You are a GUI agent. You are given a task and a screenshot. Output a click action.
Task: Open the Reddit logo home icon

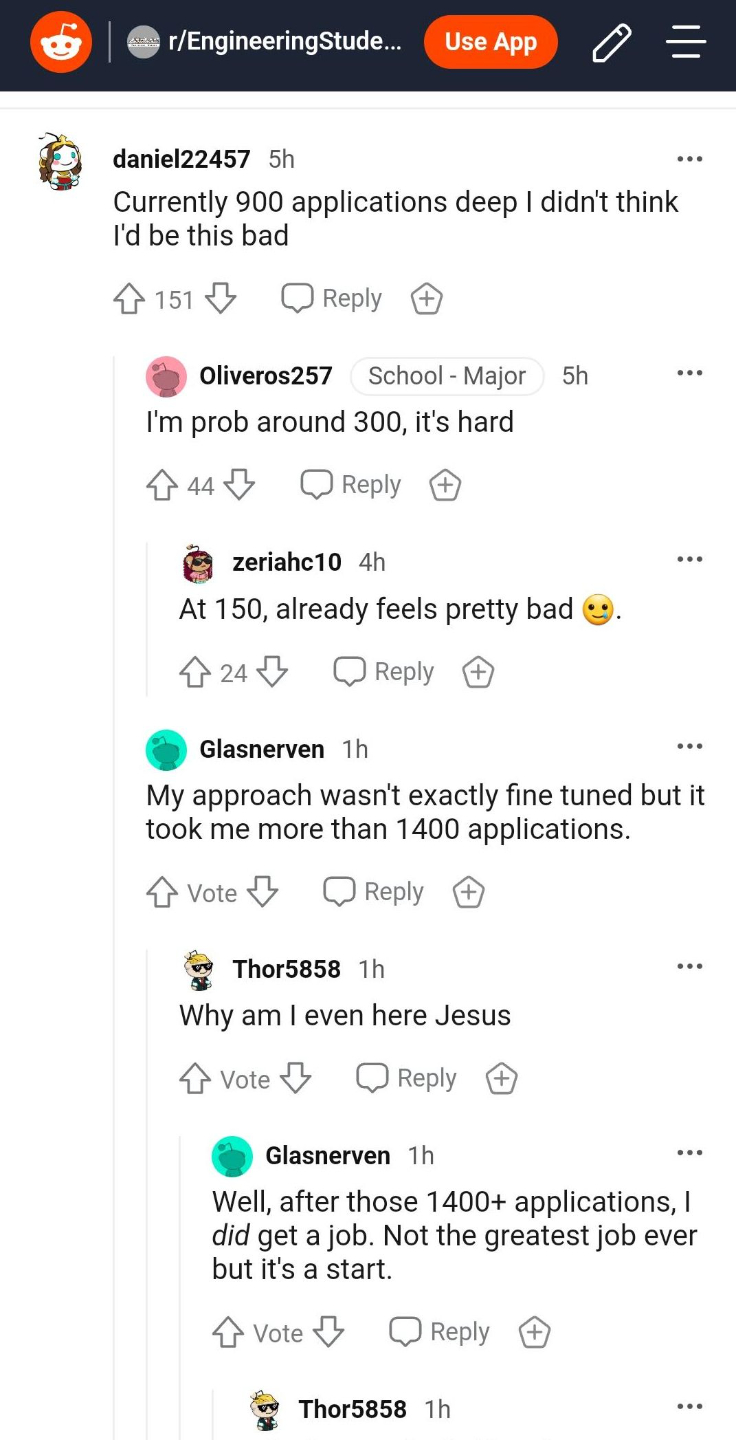click(x=60, y=42)
